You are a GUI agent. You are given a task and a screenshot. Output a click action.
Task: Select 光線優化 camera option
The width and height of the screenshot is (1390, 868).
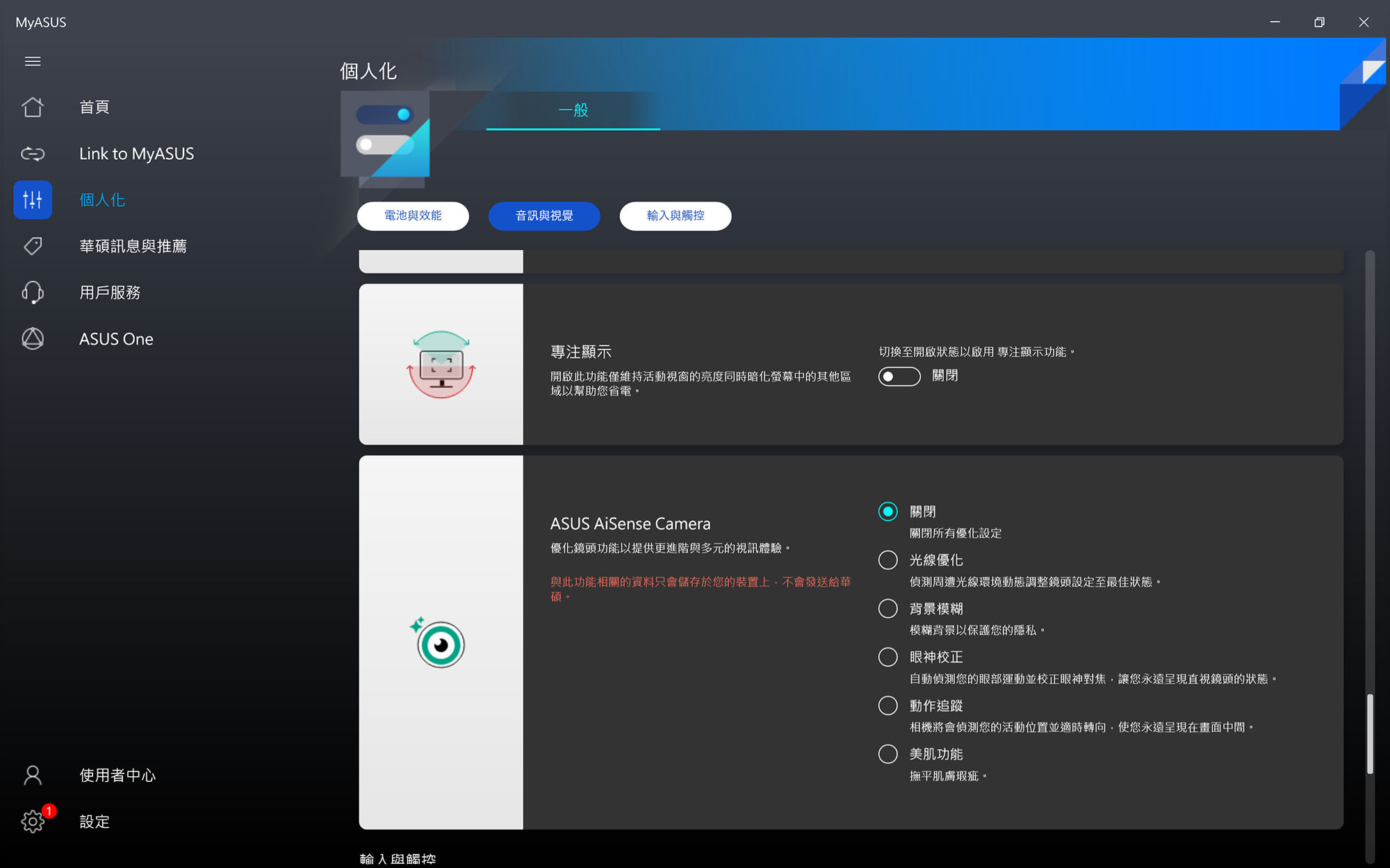888,560
